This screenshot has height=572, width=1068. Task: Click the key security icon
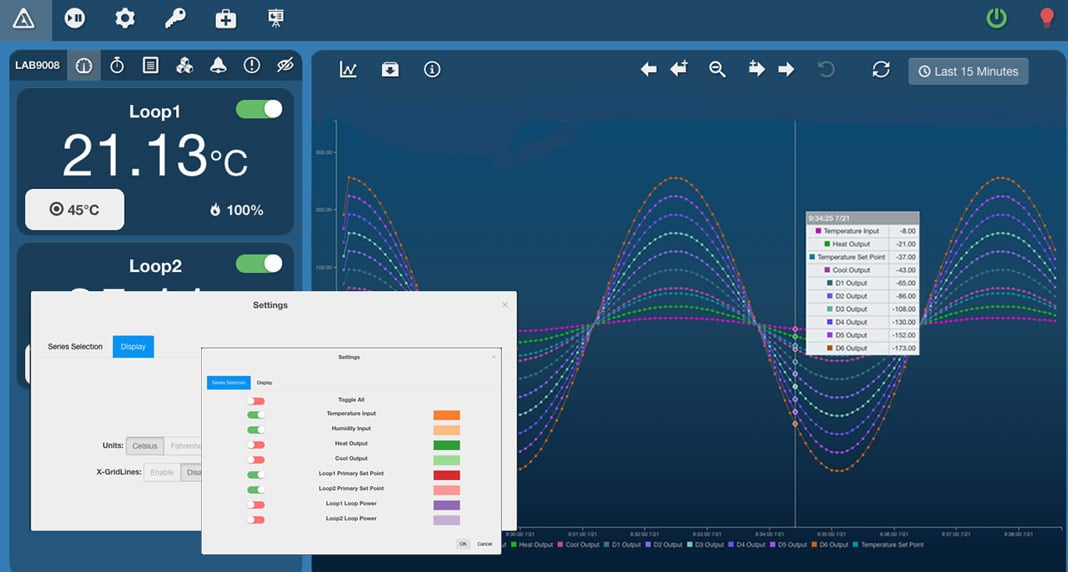coord(175,18)
